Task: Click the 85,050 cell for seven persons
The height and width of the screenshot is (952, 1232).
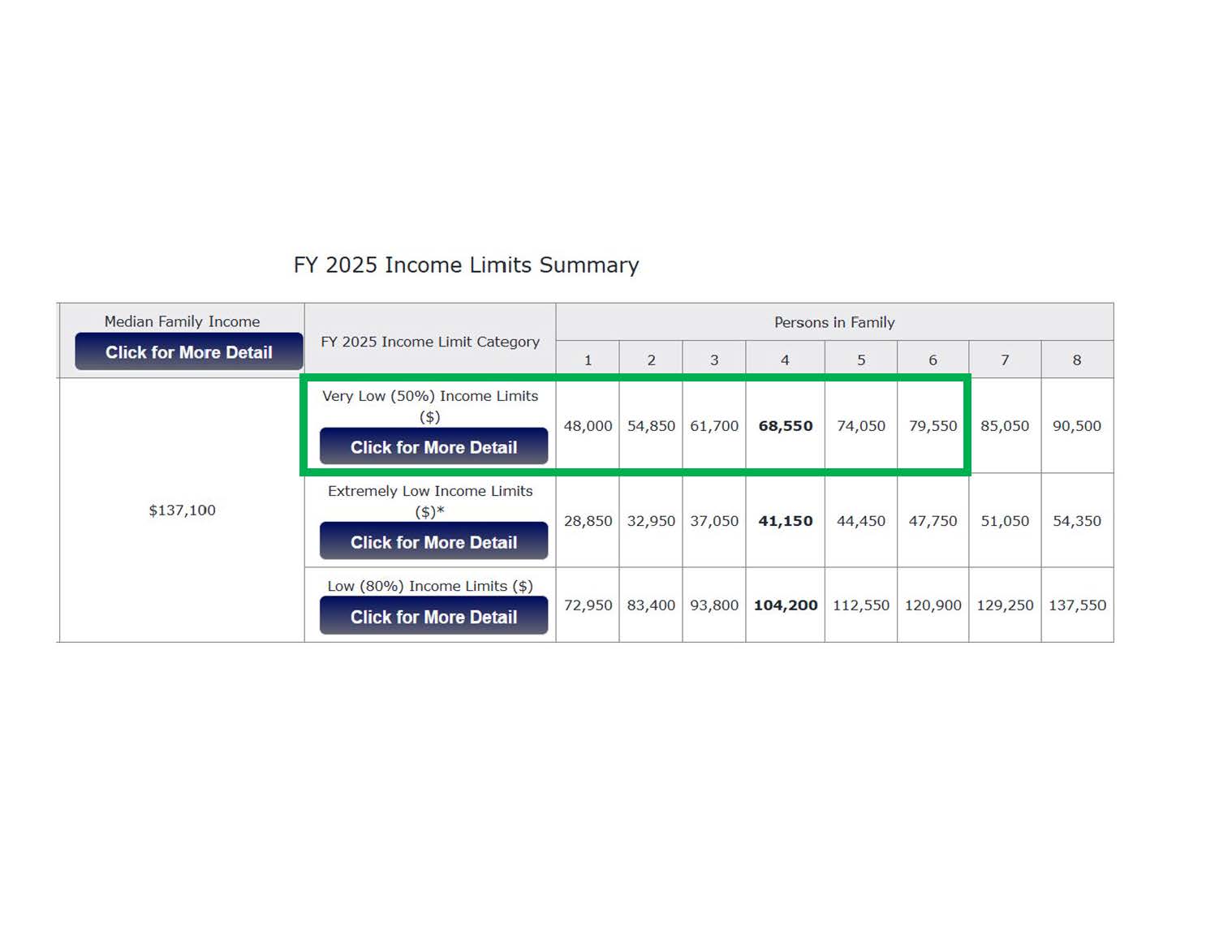Action: point(1004,426)
